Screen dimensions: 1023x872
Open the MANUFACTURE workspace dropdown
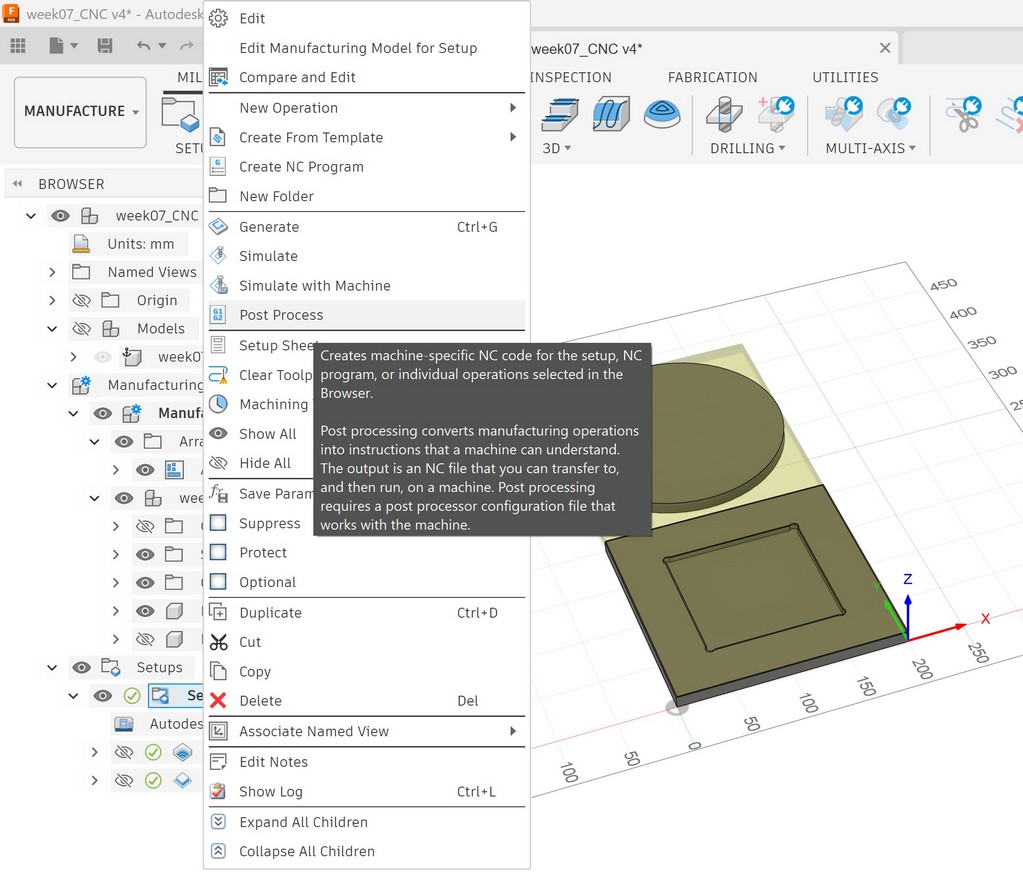click(x=81, y=112)
